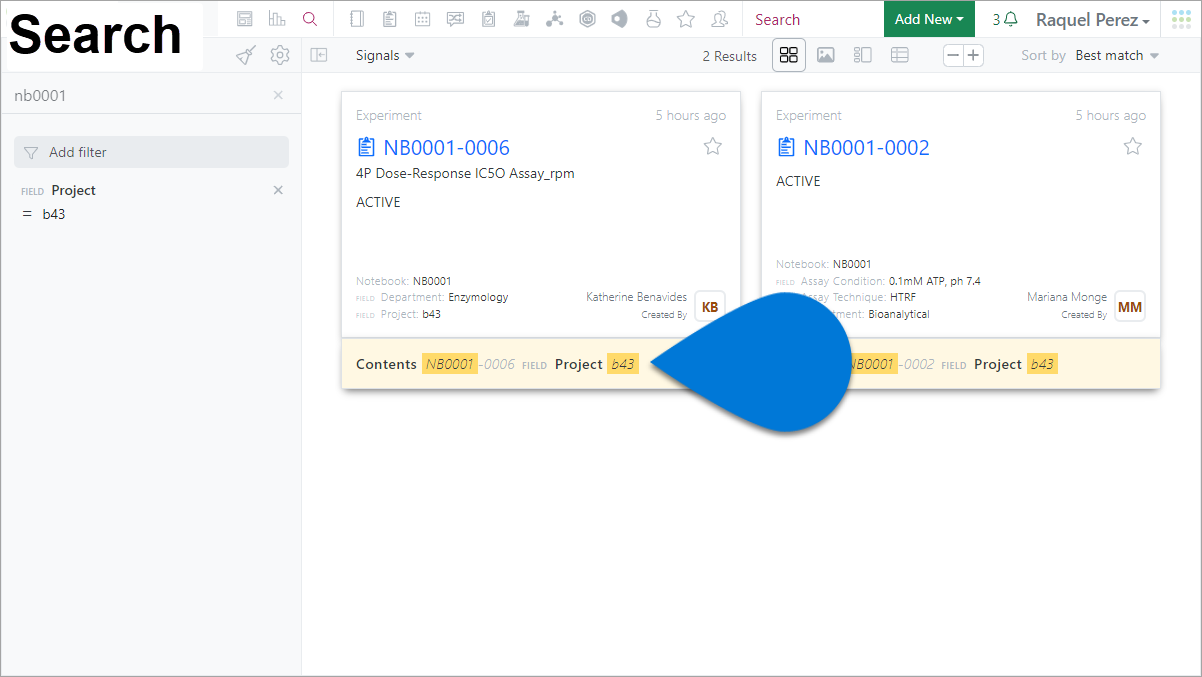Open the experiment clipboard icon in toolbar
The image size is (1202, 677).
tap(390, 19)
